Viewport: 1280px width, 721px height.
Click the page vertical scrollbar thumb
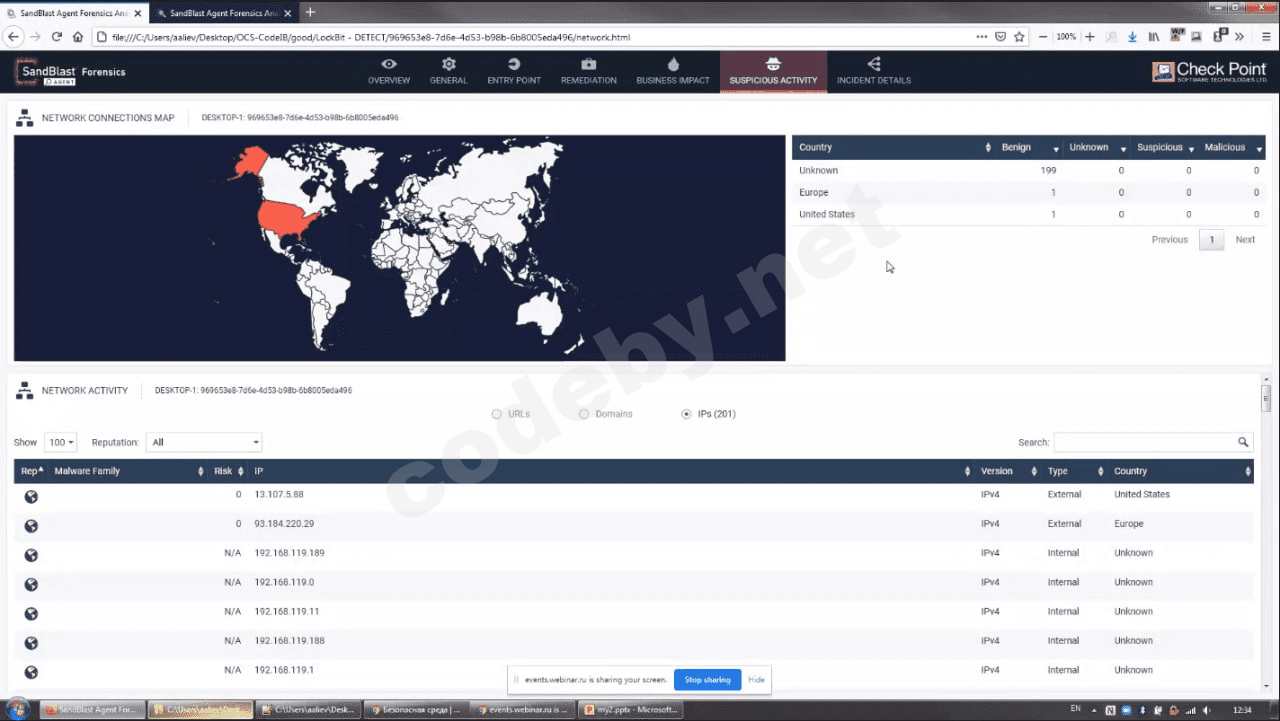point(1267,400)
